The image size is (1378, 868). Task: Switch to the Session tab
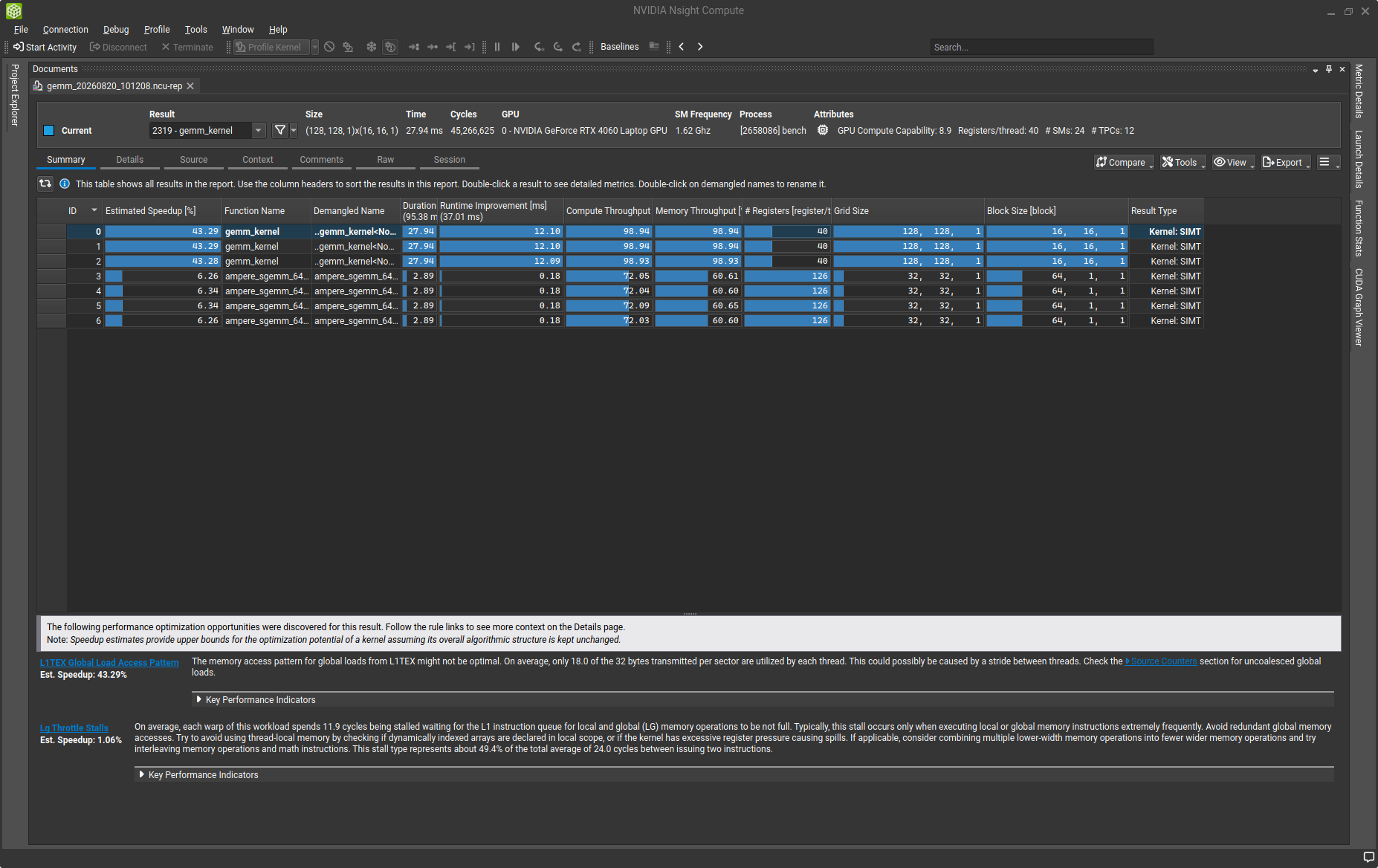point(449,160)
